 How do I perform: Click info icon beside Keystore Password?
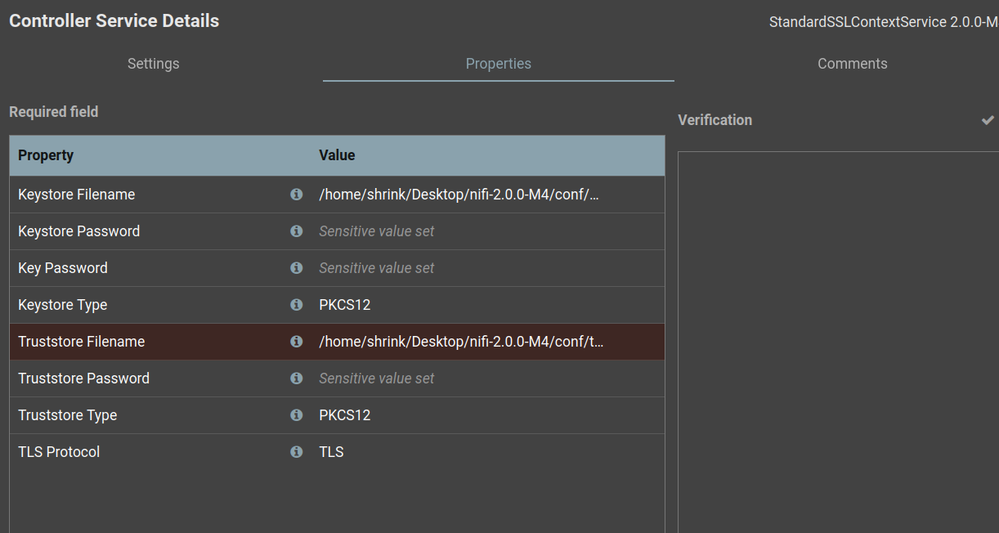tap(296, 231)
